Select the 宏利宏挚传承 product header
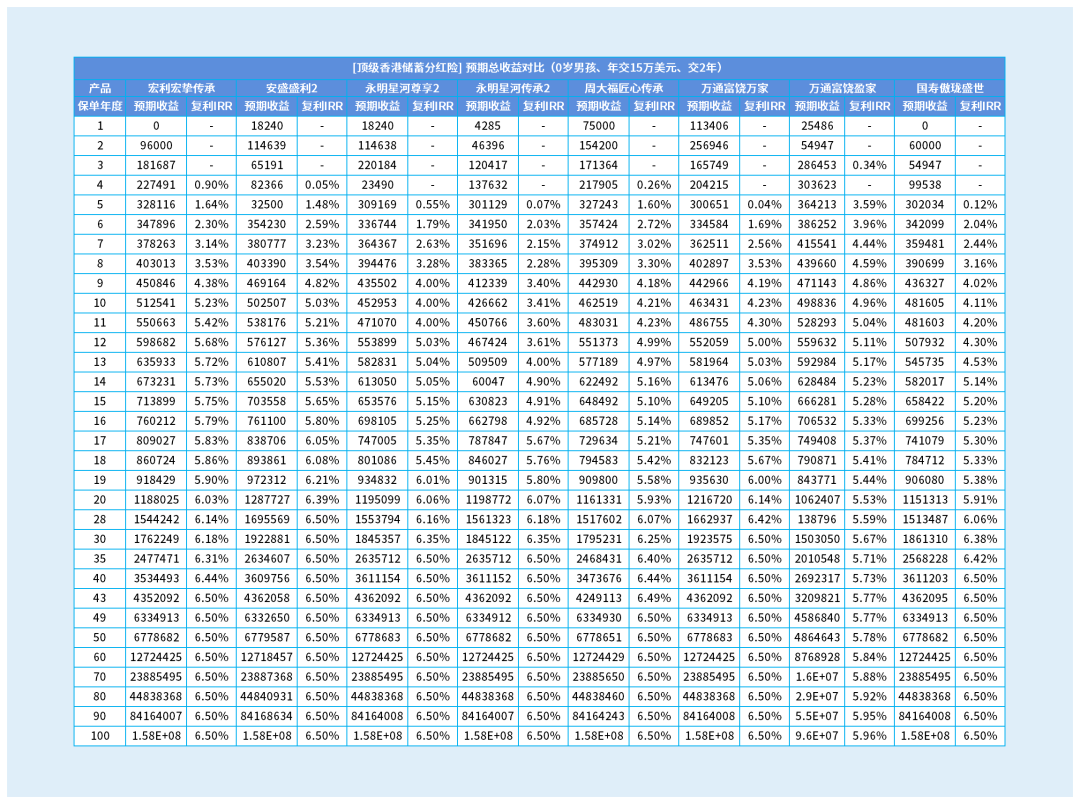1080x804 pixels. coord(181,88)
